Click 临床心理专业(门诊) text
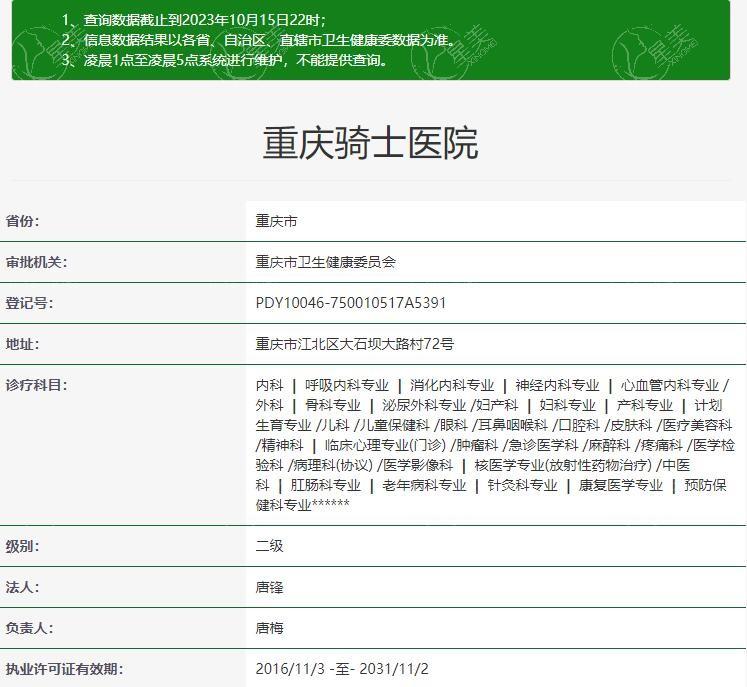 pos(385,445)
